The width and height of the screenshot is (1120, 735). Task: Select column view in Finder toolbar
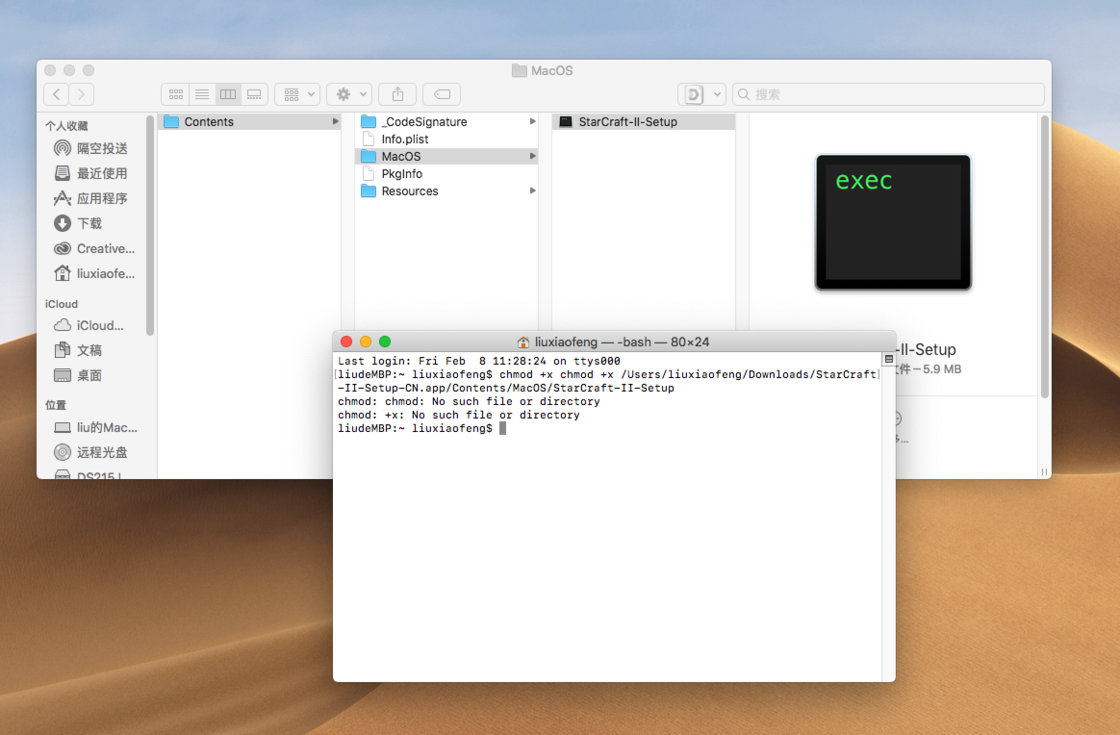(x=228, y=94)
